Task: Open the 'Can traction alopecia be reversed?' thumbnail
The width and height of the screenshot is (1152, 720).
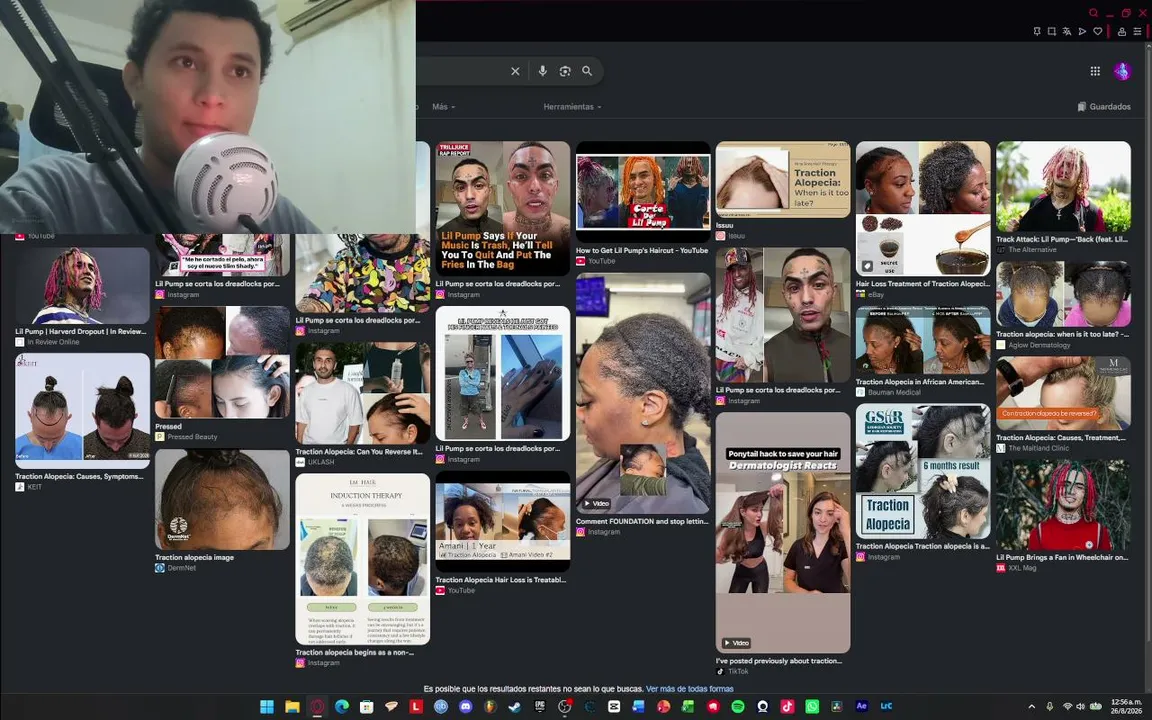Action: pos(1063,394)
